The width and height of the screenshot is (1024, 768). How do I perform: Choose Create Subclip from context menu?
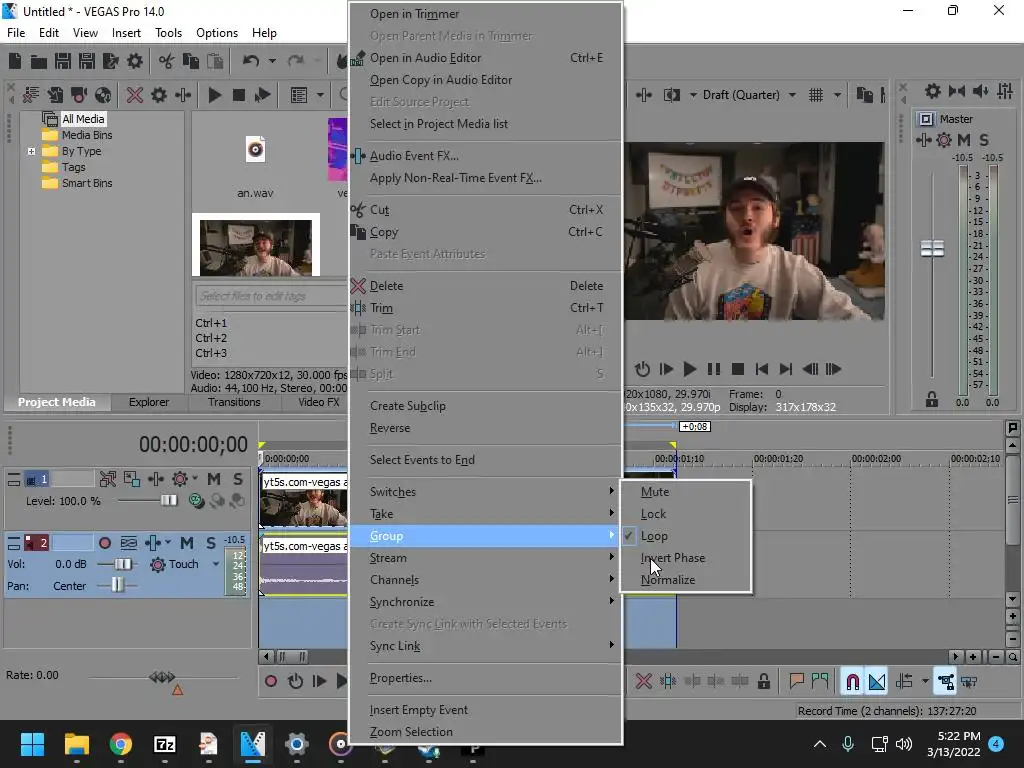coord(485,406)
